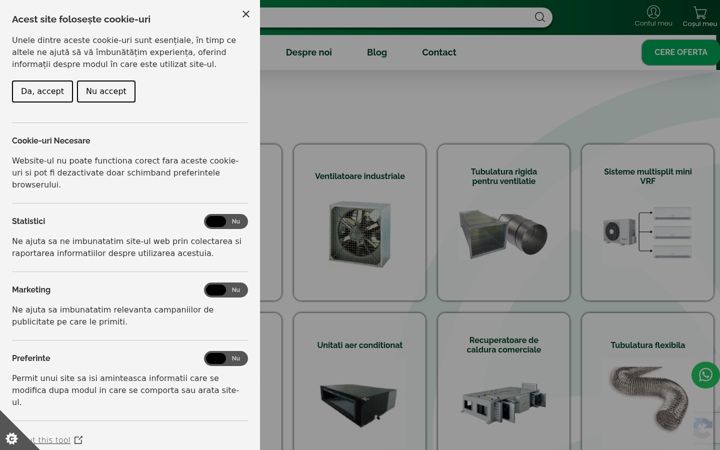Decline cookies with 'Nu accept'
This screenshot has height=450, width=720.
coord(106,91)
